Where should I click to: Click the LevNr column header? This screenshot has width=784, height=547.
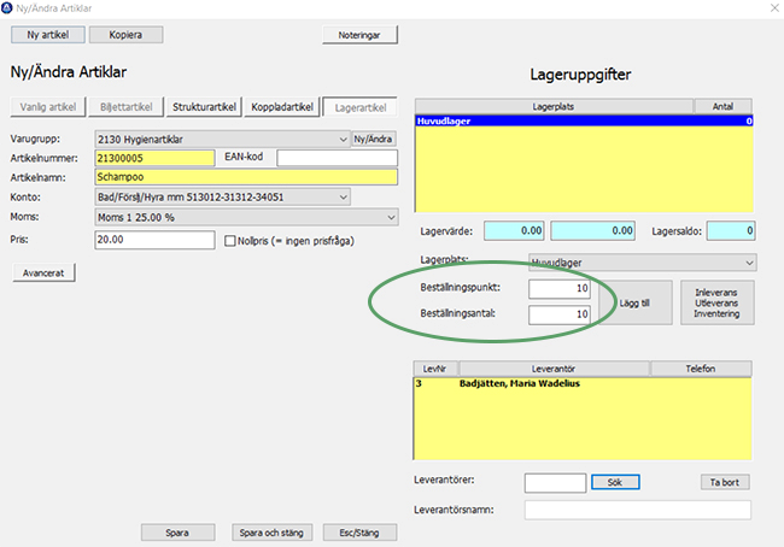pyautogui.click(x=435, y=369)
